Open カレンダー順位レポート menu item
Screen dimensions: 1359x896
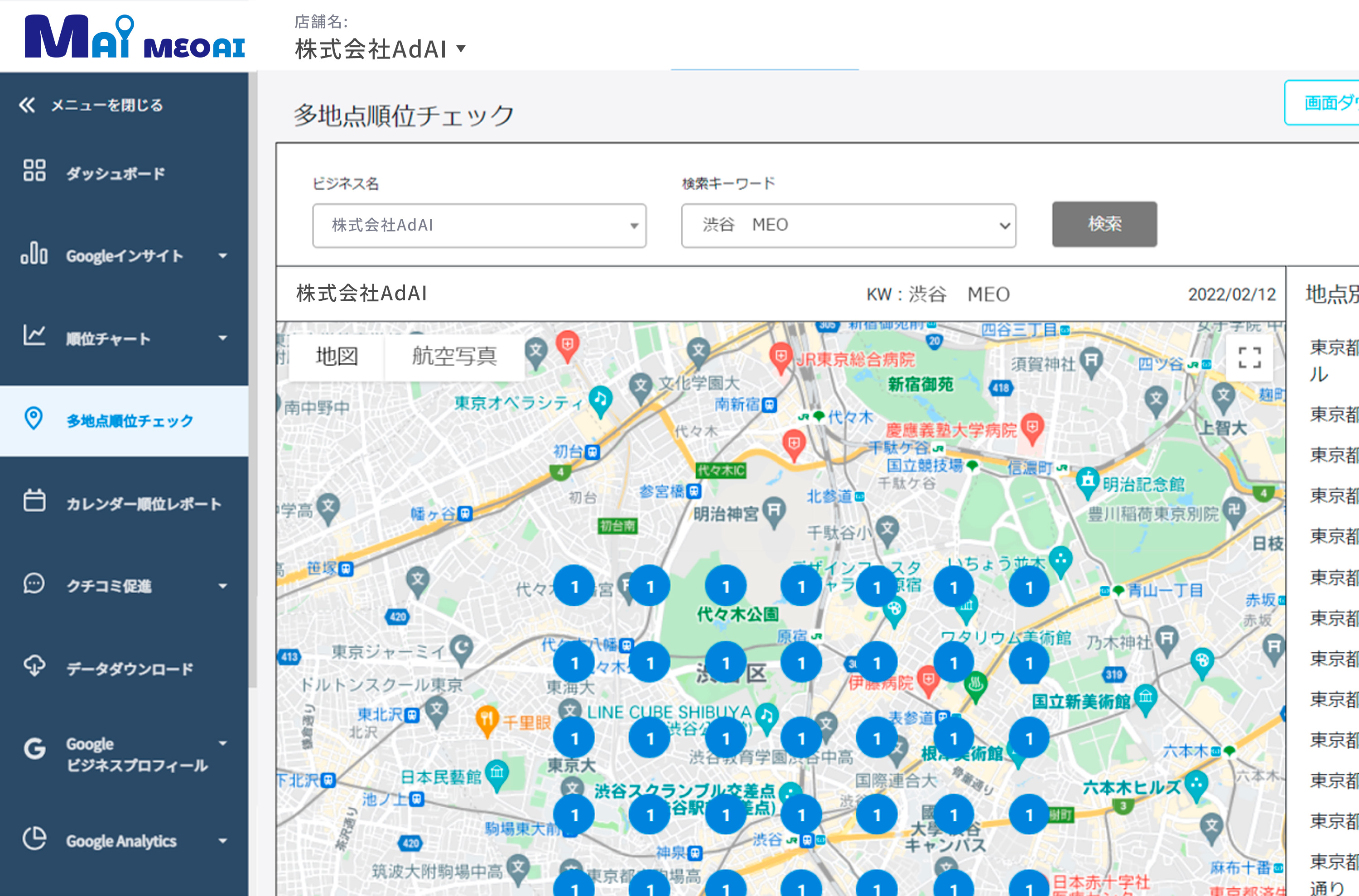[124, 503]
